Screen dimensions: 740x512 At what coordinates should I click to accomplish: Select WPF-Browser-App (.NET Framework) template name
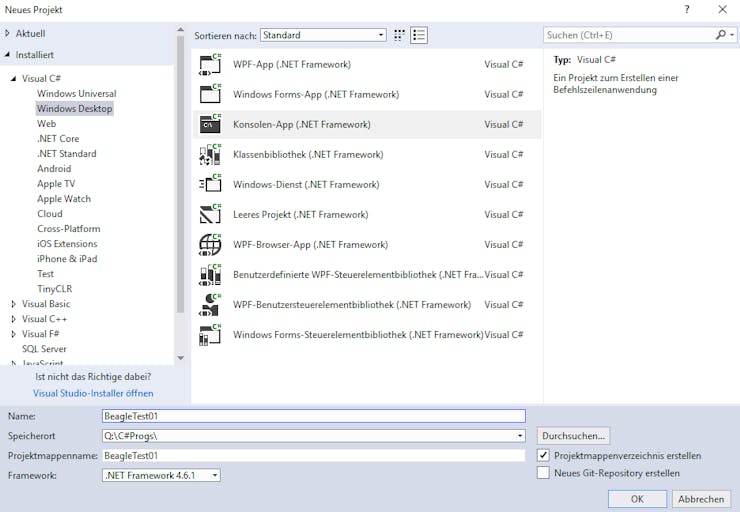tap(310, 244)
